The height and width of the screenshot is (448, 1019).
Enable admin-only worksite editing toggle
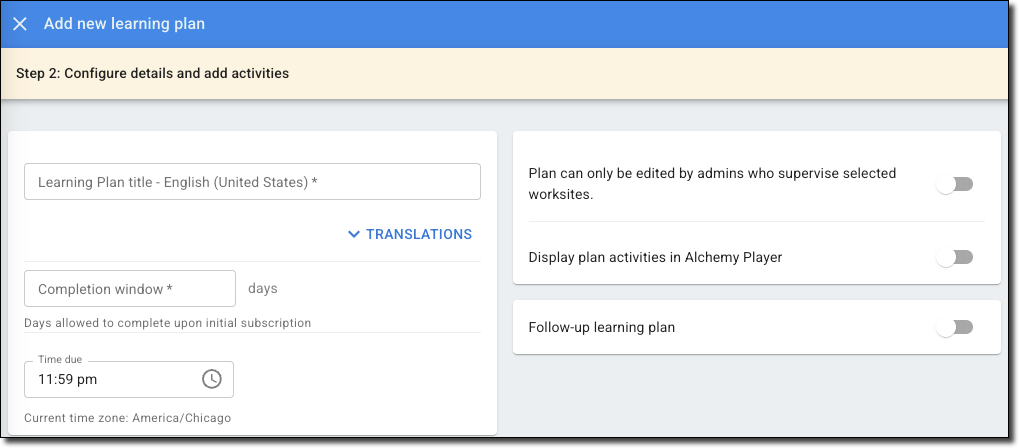tap(955, 184)
